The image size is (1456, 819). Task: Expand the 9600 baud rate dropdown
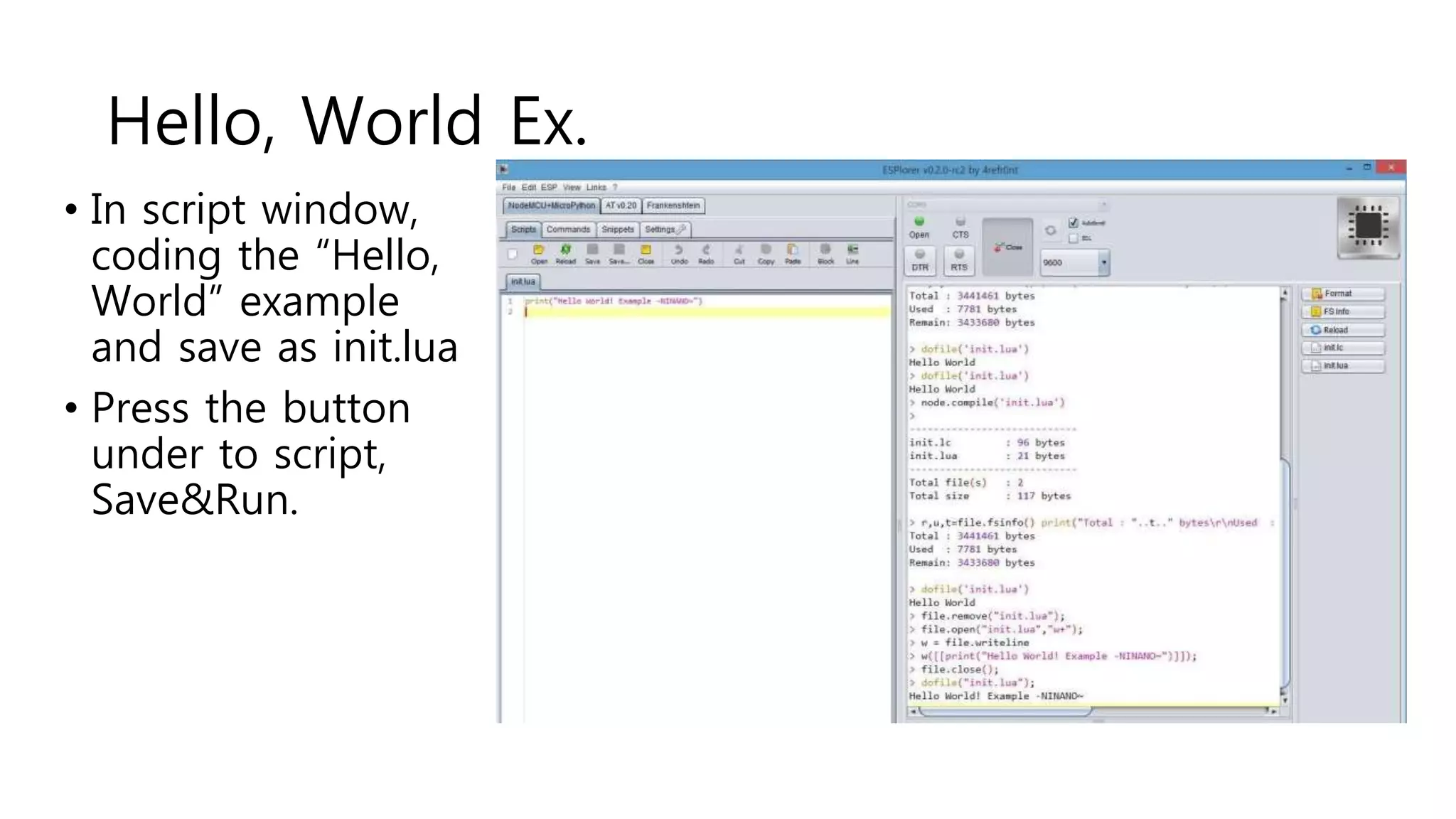coord(1103,262)
